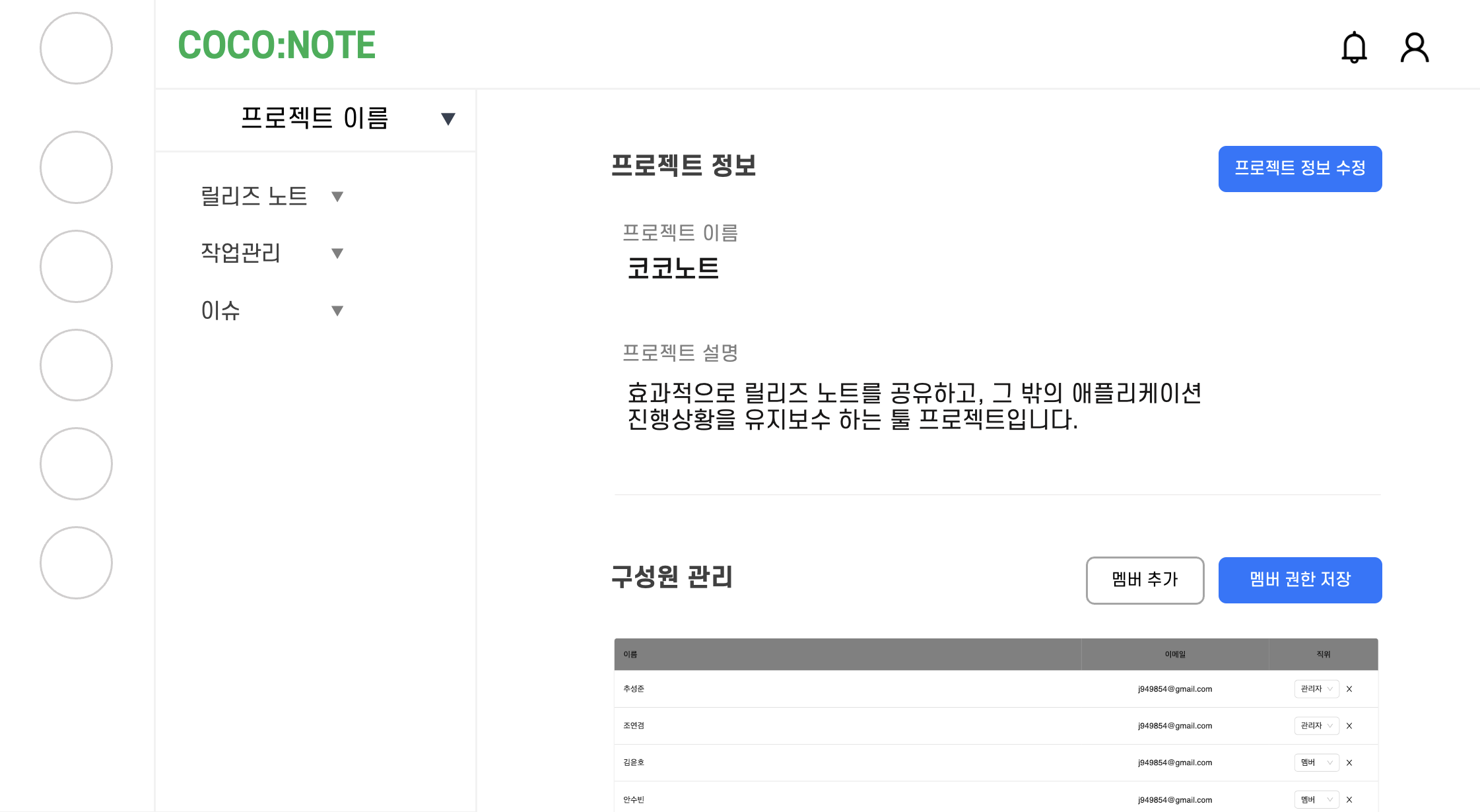Click the user profile icon
The width and height of the screenshot is (1480, 812).
click(1413, 47)
